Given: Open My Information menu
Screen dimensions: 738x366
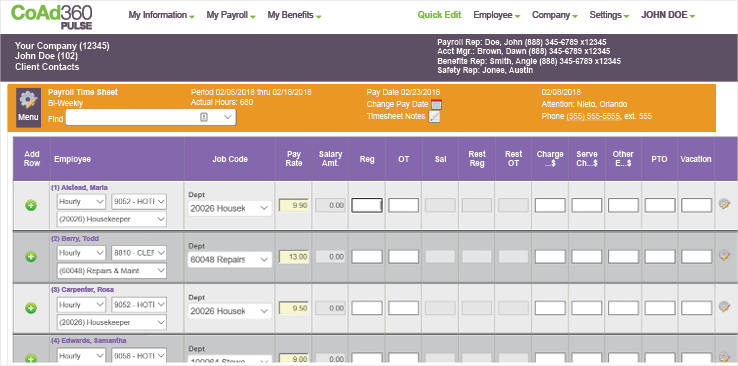Looking at the screenshot, I should (161, 15).
